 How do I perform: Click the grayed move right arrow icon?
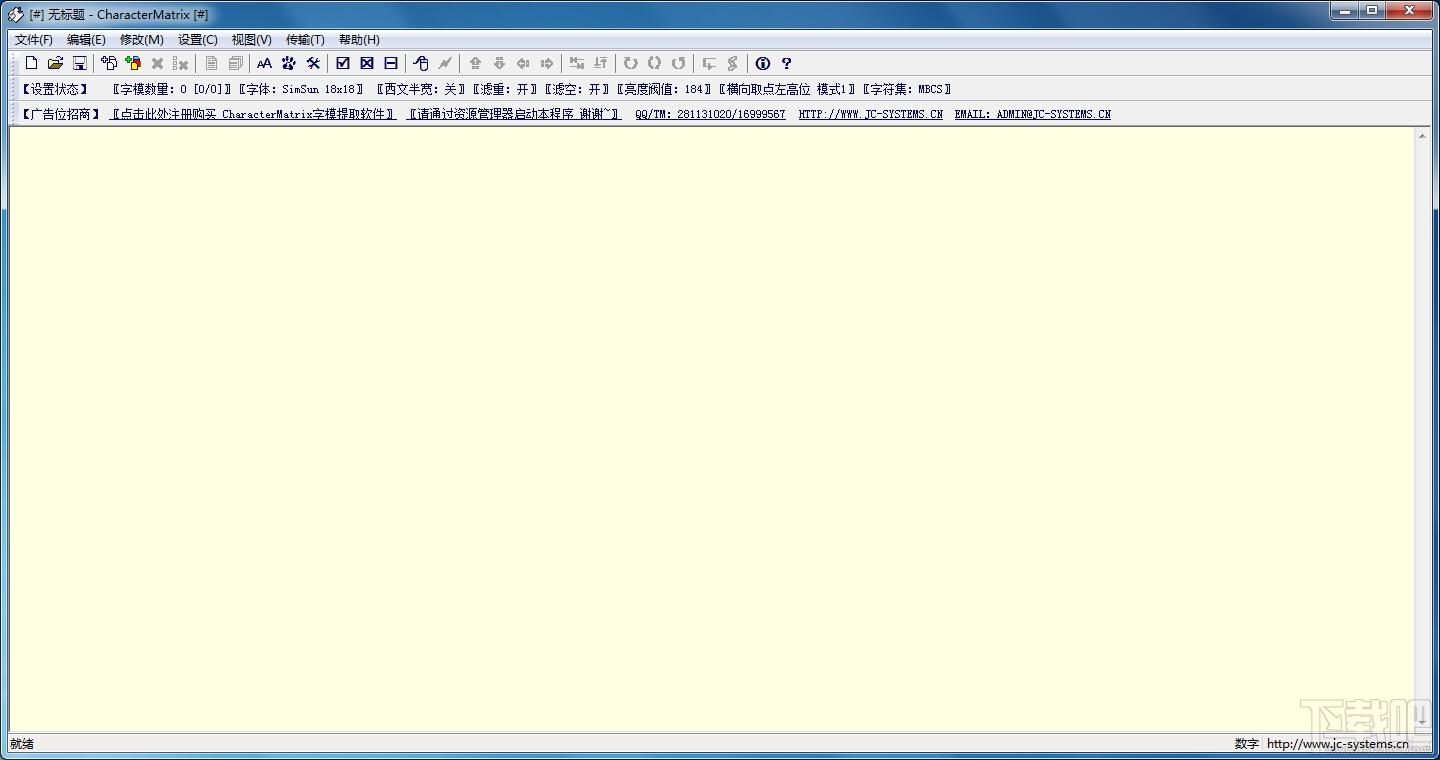(547, 63)
